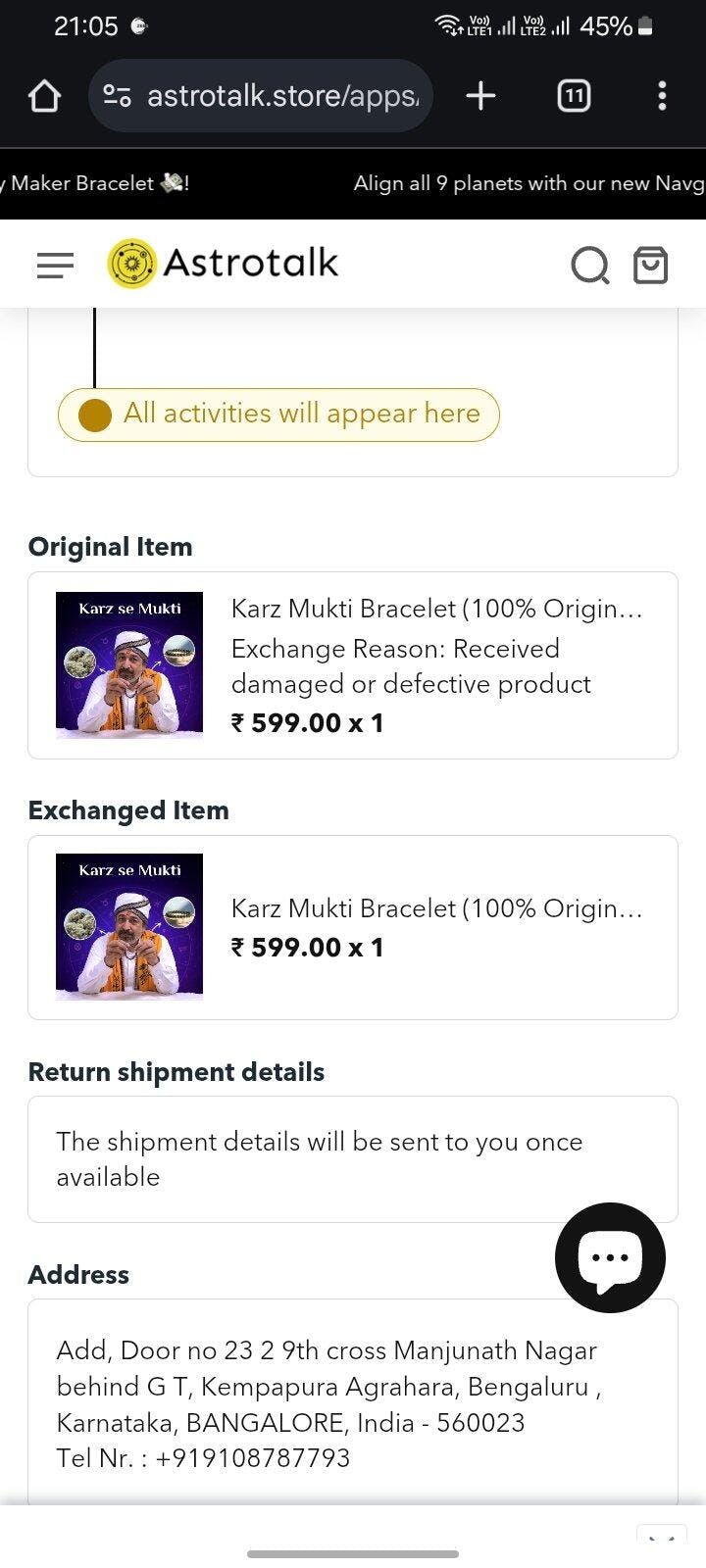This screenshot has height=1568, width=706.
Task: Tap the browser home icon
Action: point(44,96)
